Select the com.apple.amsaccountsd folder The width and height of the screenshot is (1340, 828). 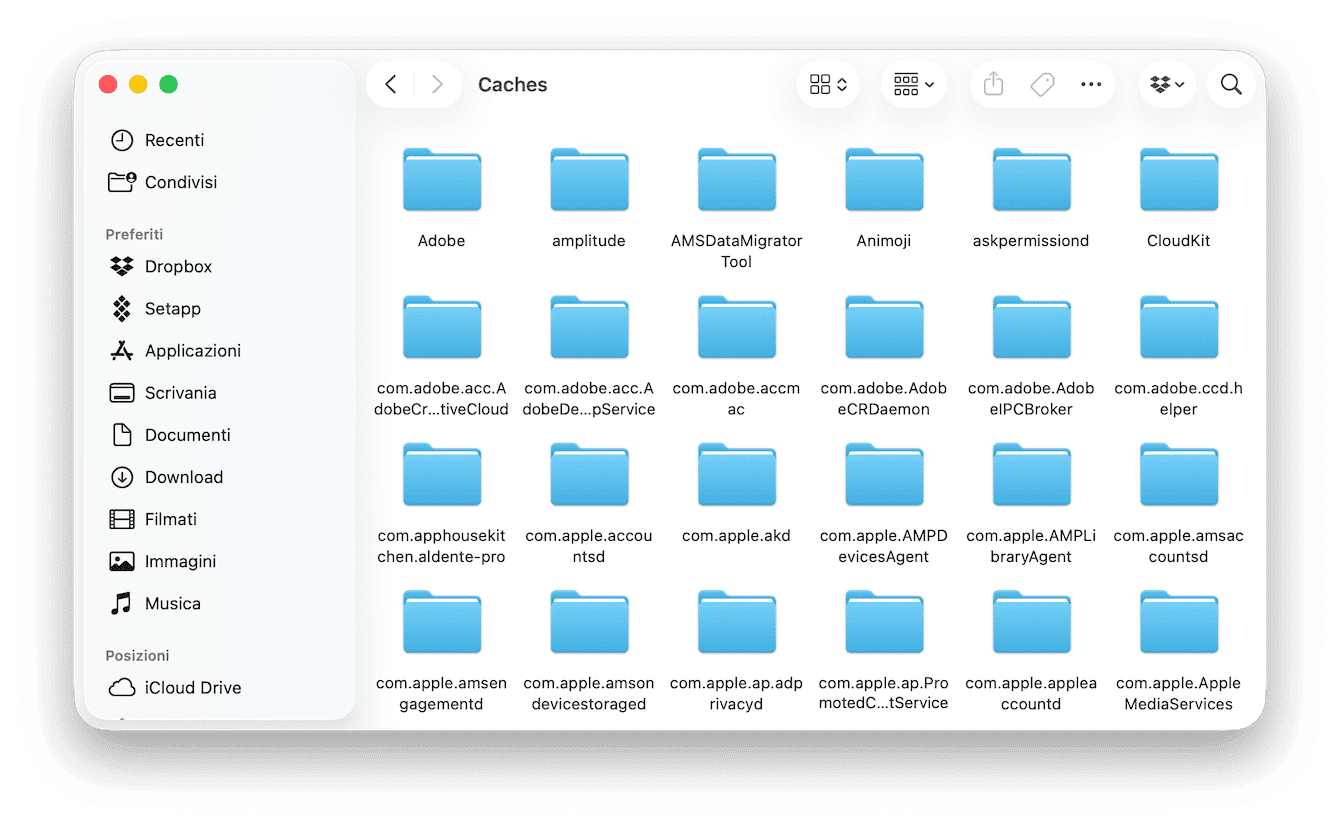click(1179, 475)
